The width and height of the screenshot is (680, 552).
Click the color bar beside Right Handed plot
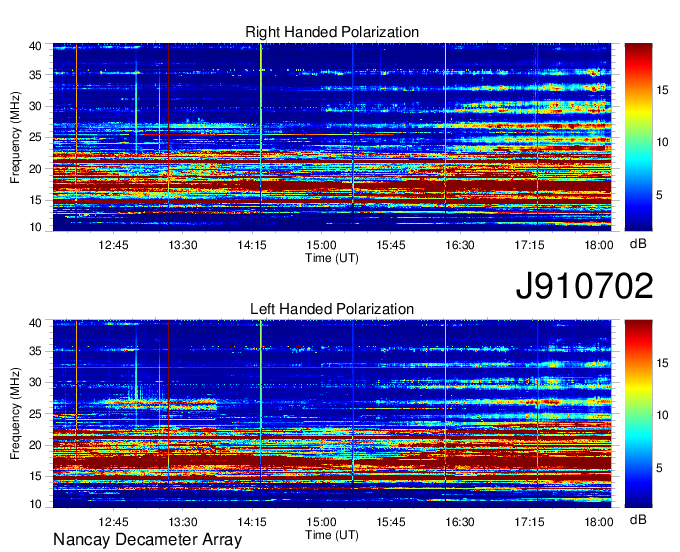click(638, 137)
